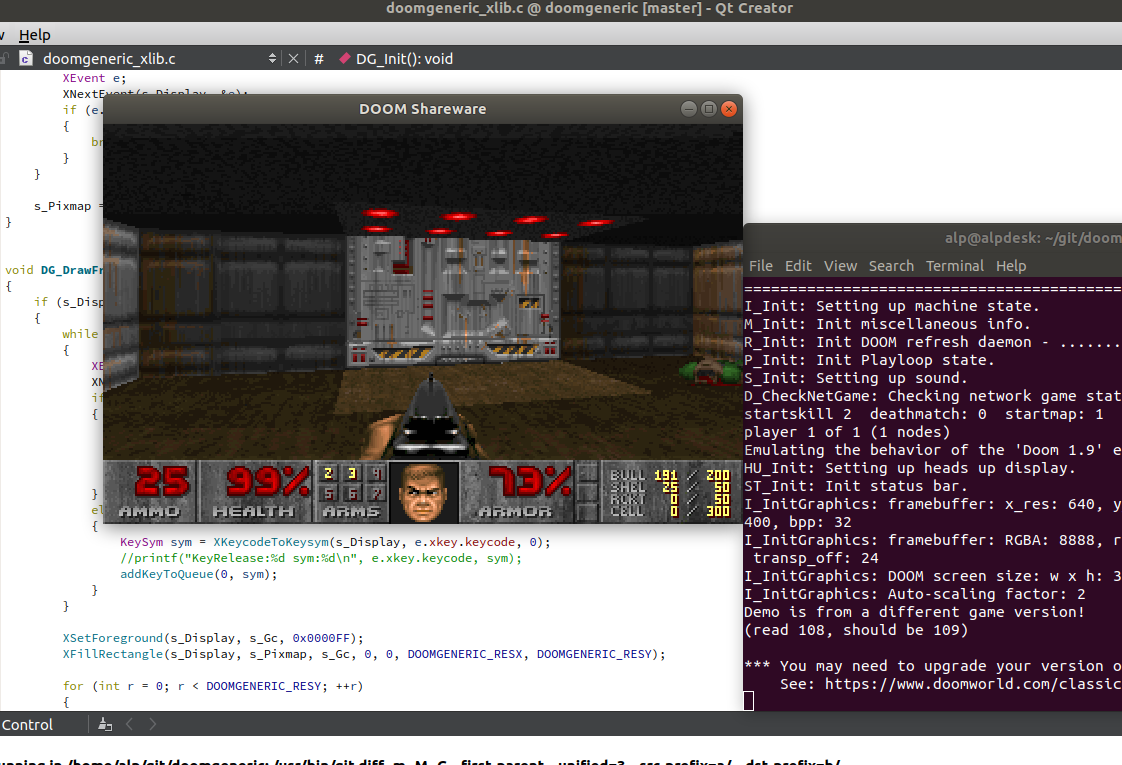Click the 's_Pixmap' assignment code line

pos(68,206)
